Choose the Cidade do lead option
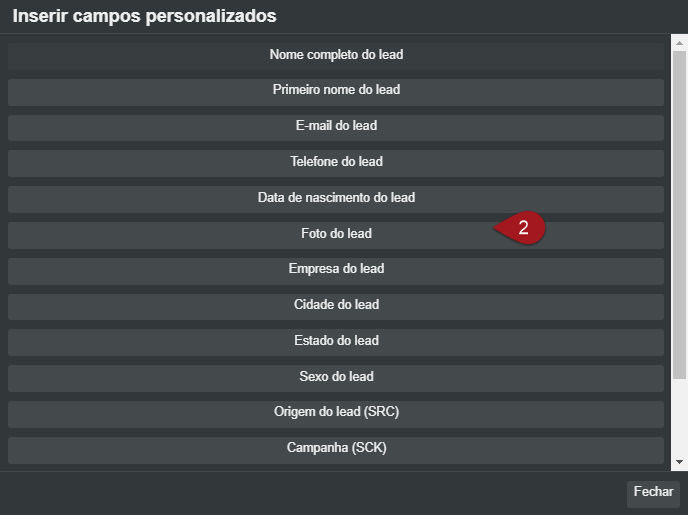 click(x=336, y=305)
